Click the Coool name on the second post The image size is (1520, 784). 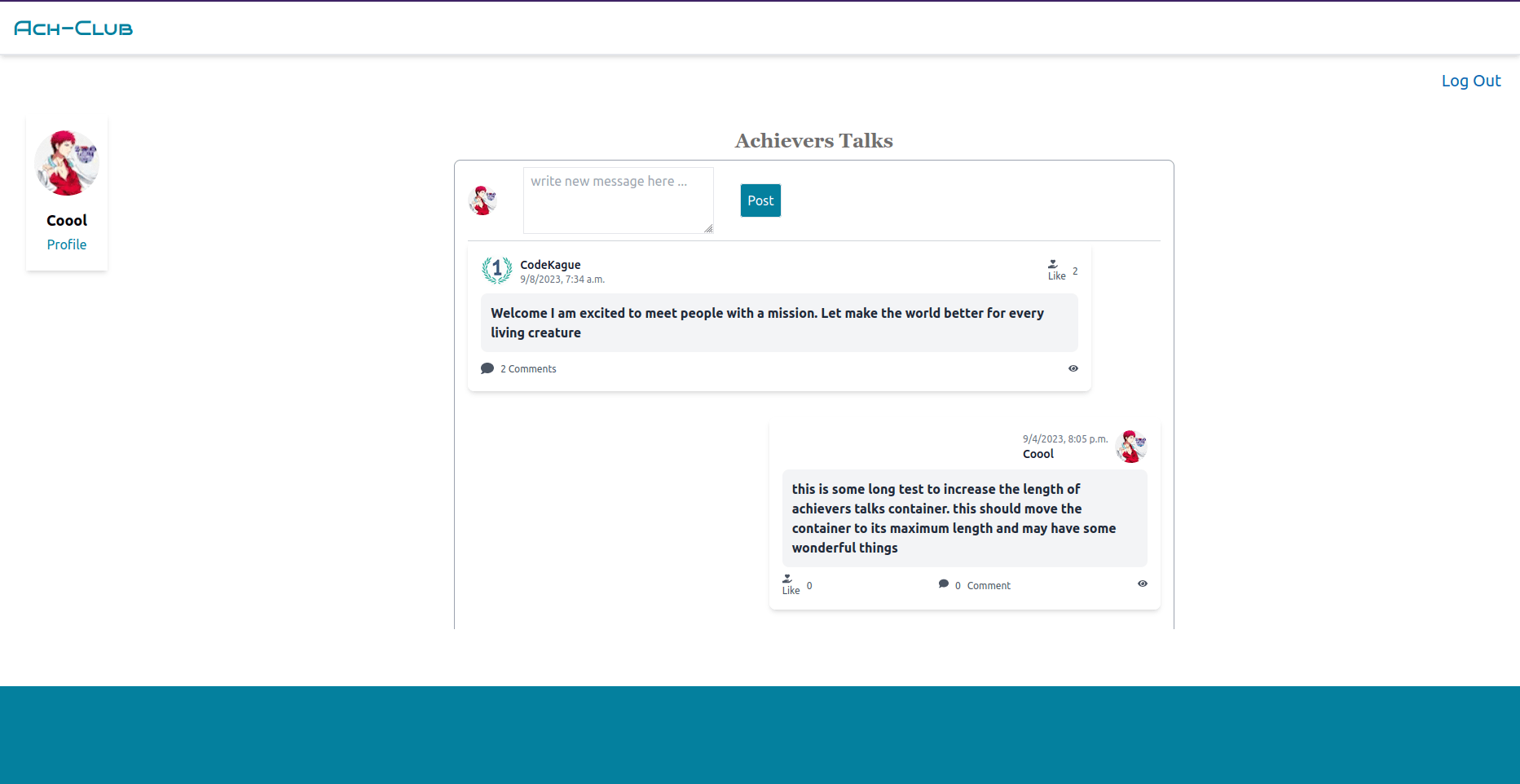(x=1038, y=454)
